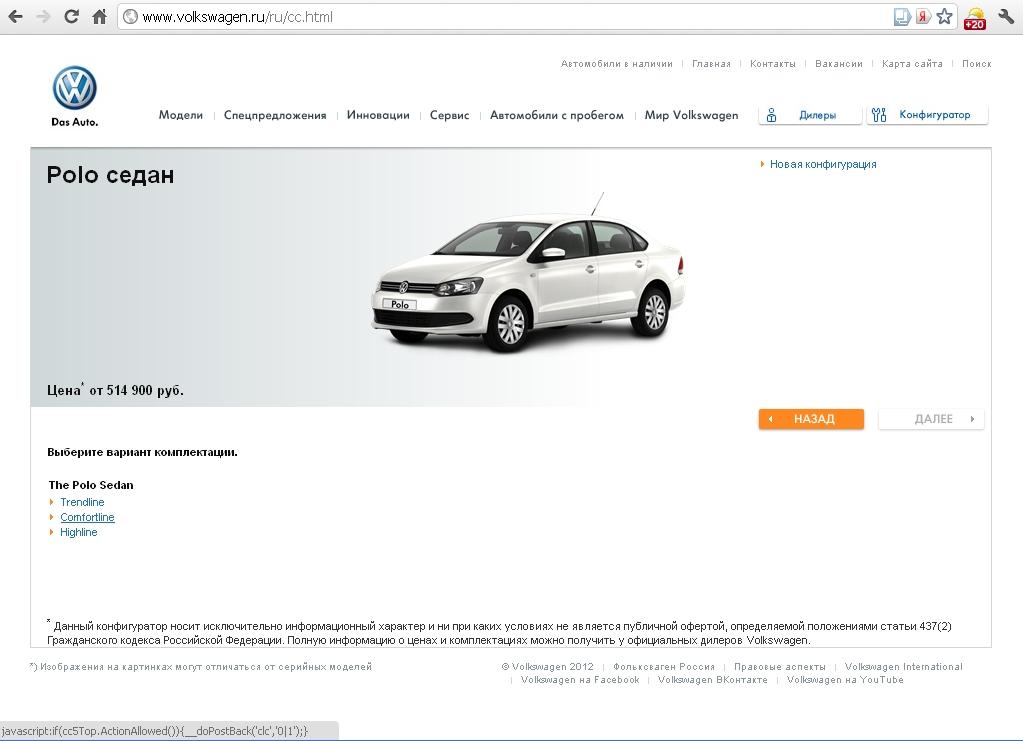Open the wrench settings menu
This screenshot has width=1023, height=741.
1005,17
